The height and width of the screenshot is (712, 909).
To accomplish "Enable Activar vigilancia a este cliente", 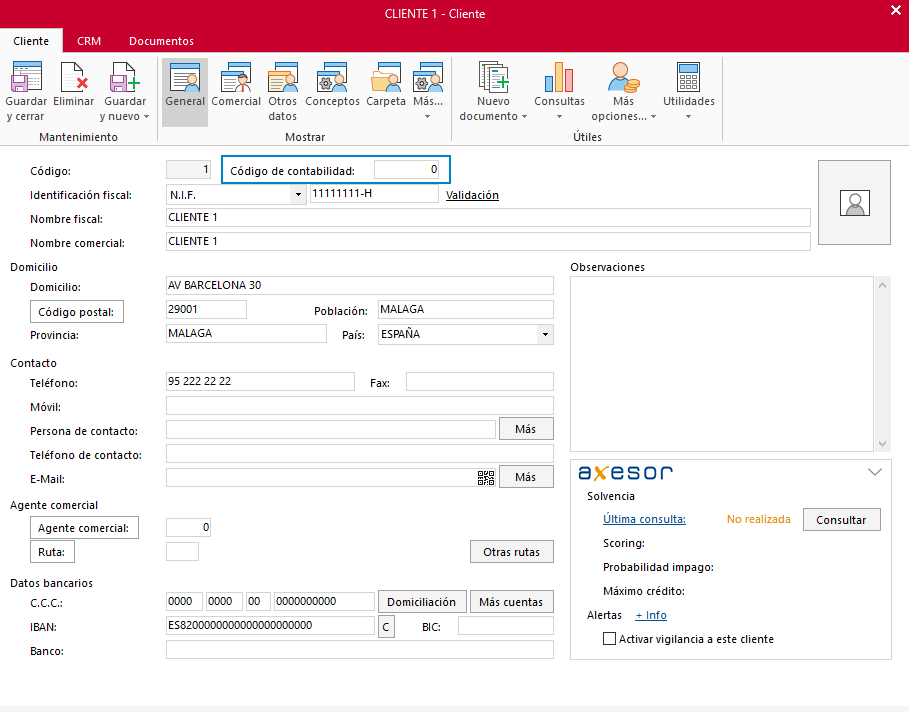I will (x=610, y=639).
